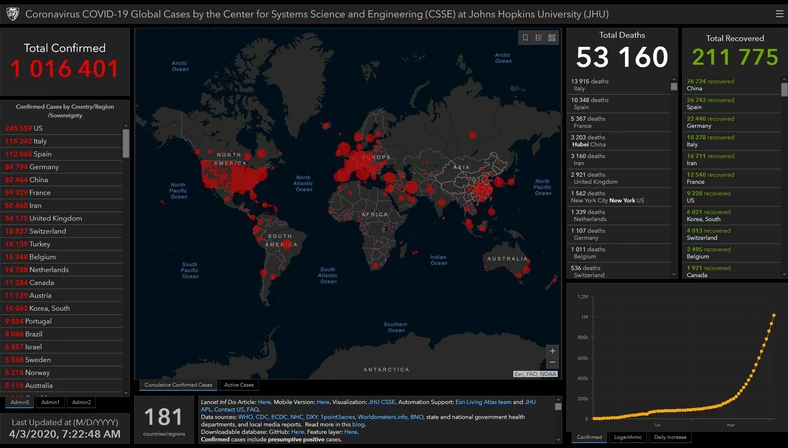Click the 3 203 deaths Hubei China entry

(x=619, y=141)
